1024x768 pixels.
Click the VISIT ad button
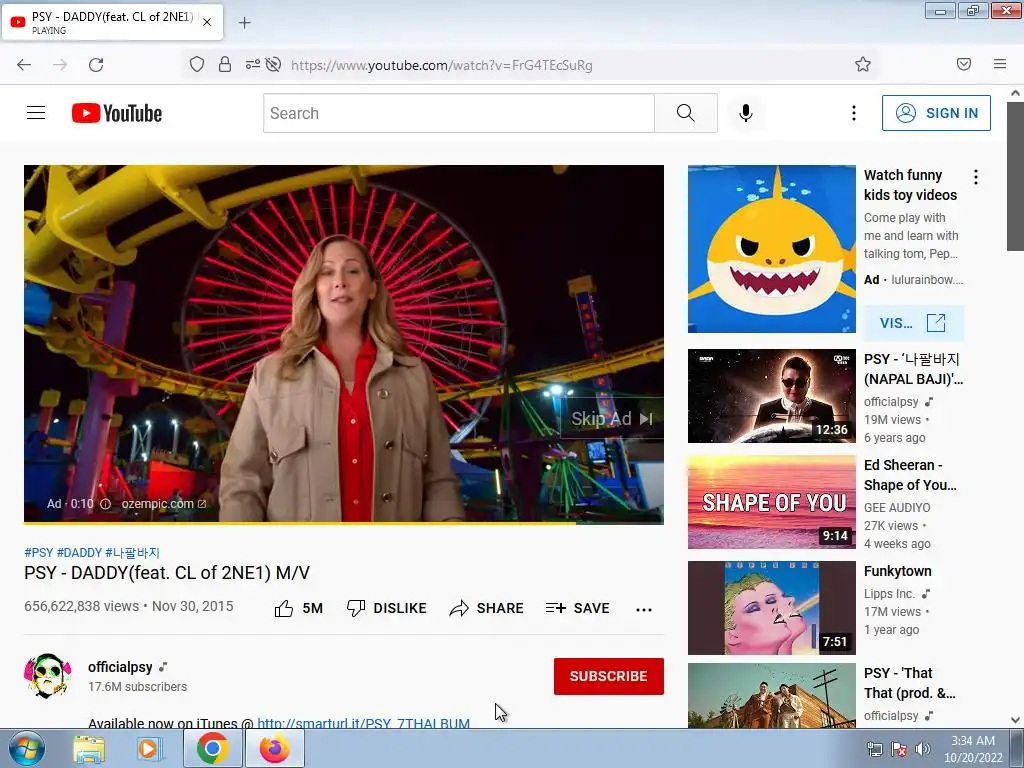click(913, 323)
